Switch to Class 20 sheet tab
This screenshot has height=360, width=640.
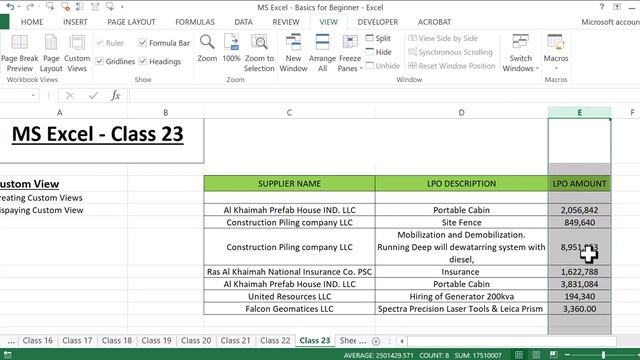pyautogui.click(x=196, y=340)
